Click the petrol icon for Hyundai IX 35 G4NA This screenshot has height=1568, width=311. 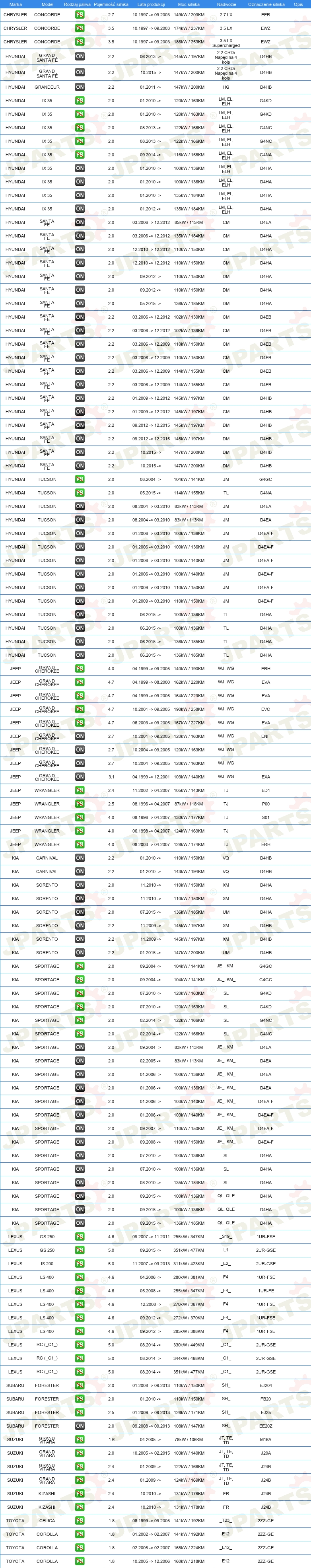pos(80,155)
